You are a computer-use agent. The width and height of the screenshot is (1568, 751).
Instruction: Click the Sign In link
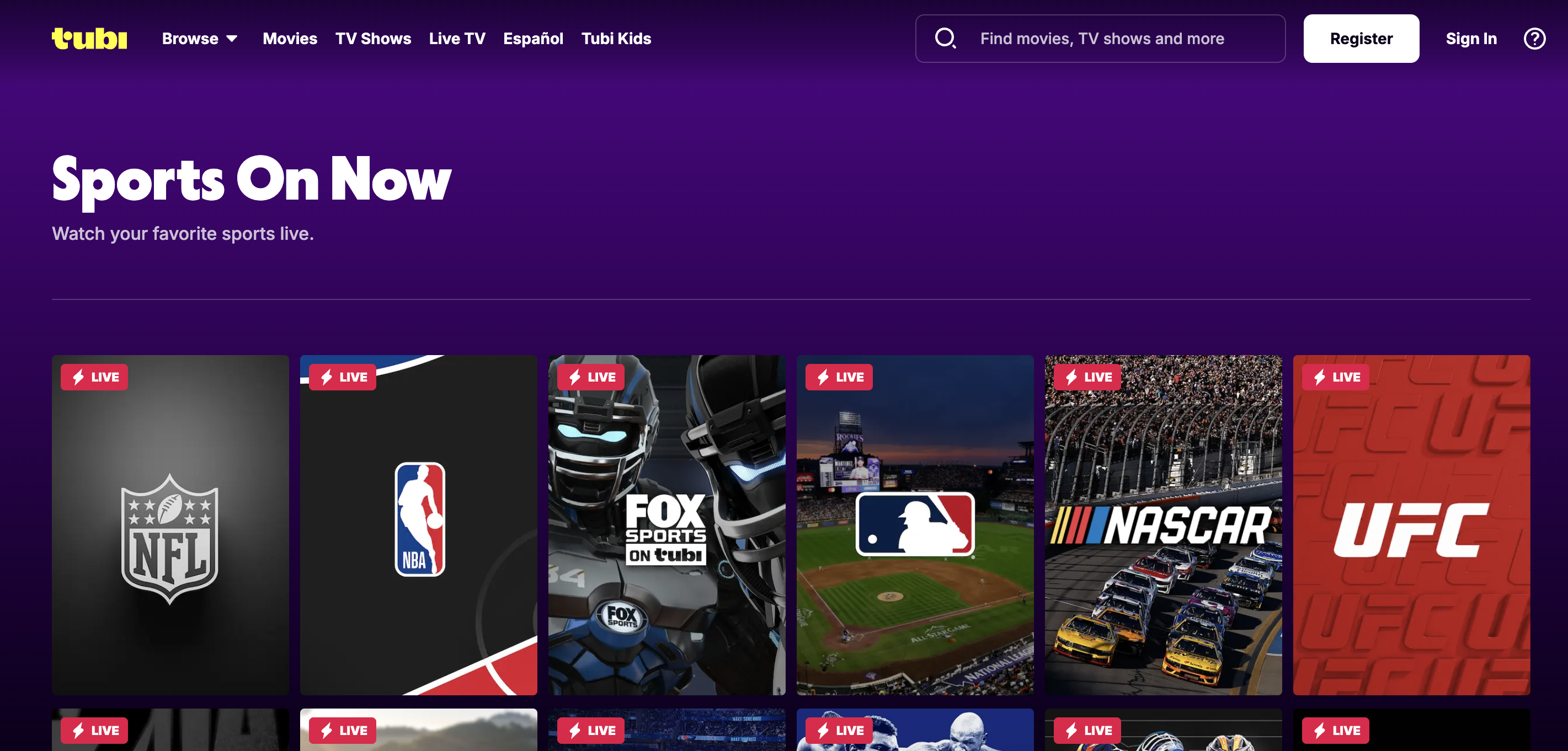[1471, 38]
